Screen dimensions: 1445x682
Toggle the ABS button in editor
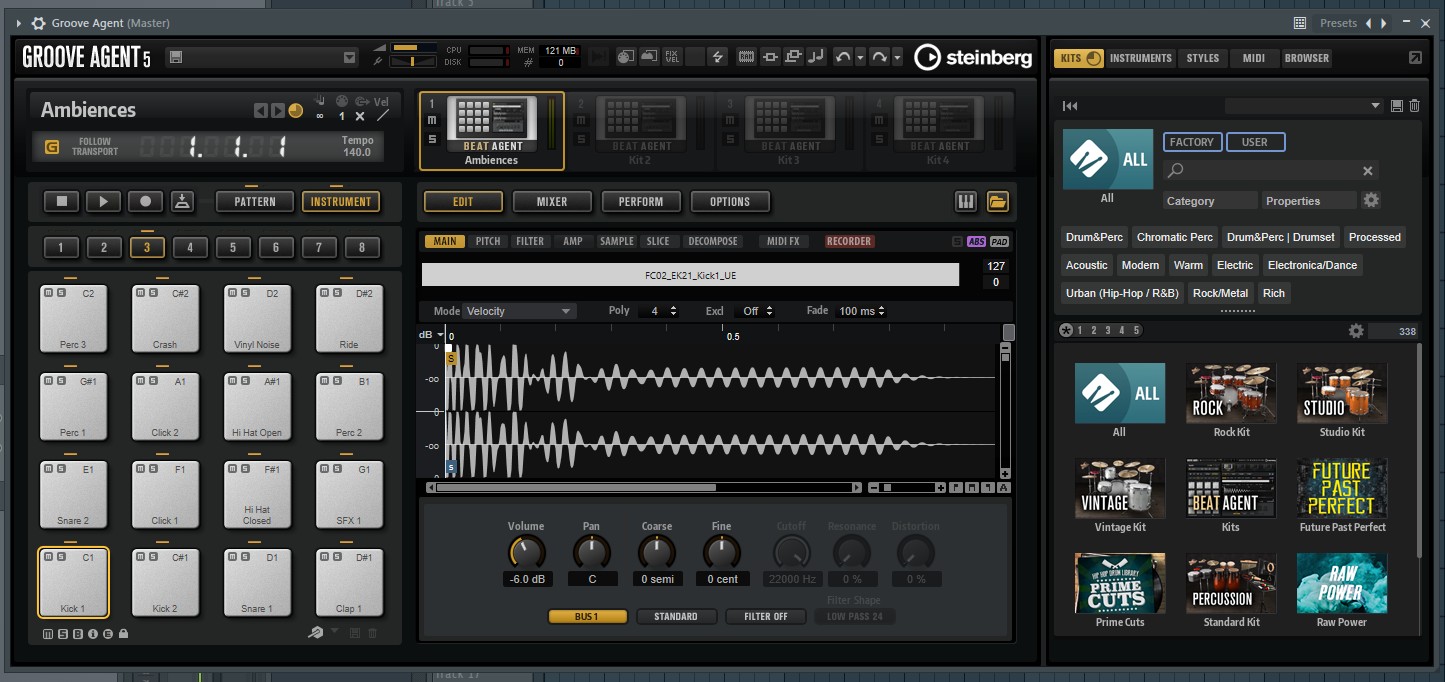(x=976, y=242)
